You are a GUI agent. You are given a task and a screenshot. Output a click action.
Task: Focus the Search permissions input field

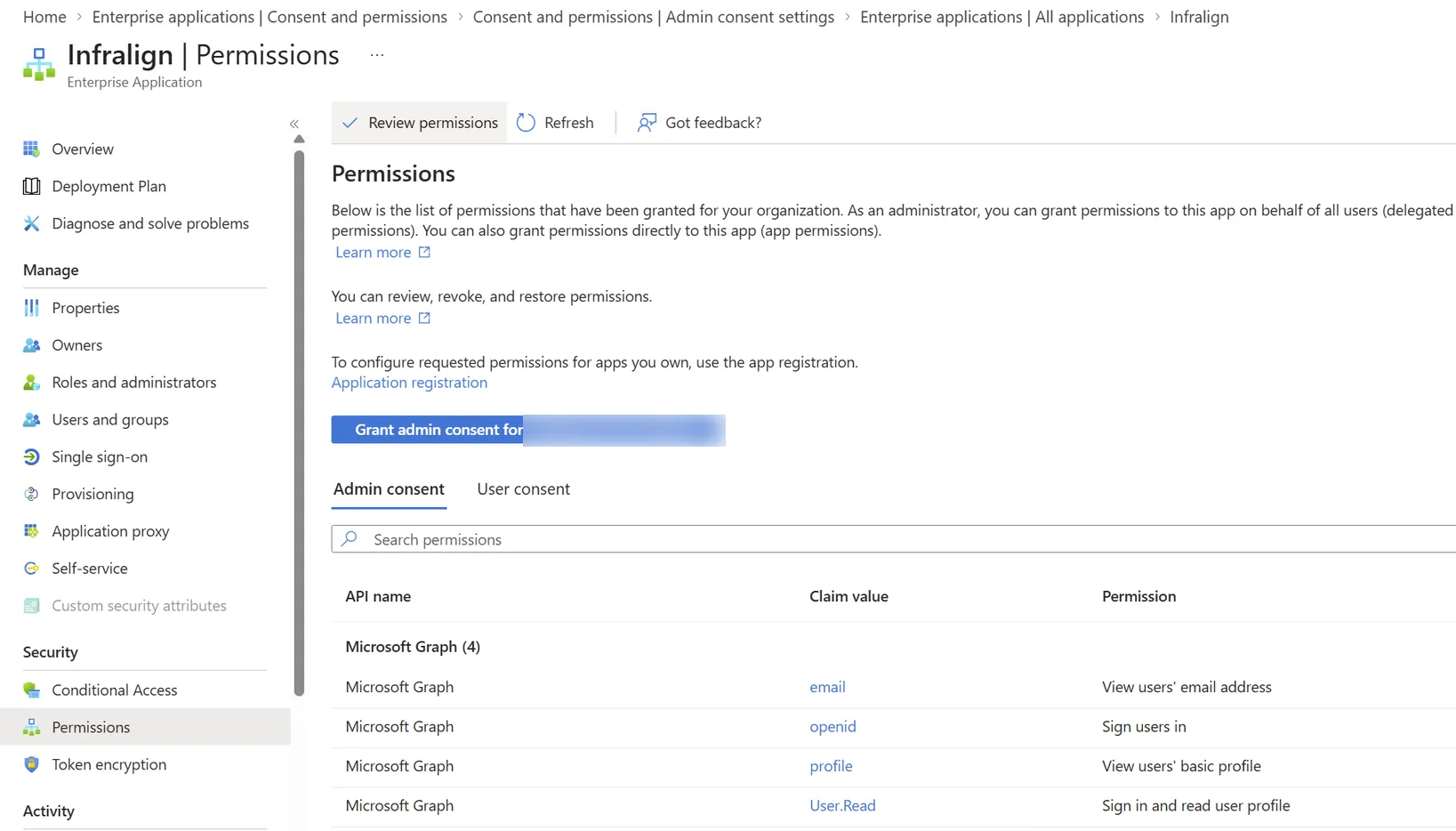tap(894, 539)
